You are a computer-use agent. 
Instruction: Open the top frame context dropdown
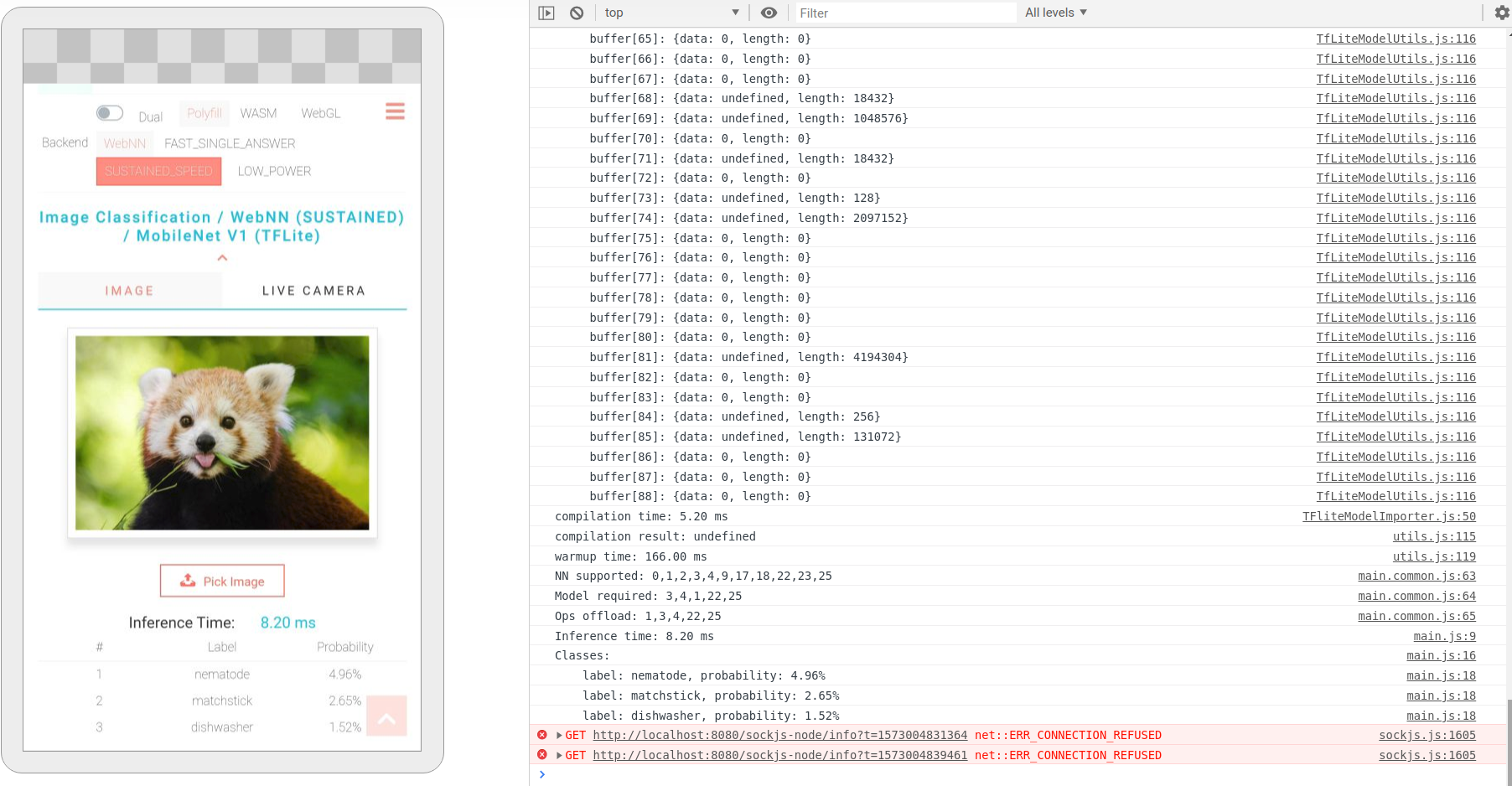pyautogui.click(x=671, y=12)
